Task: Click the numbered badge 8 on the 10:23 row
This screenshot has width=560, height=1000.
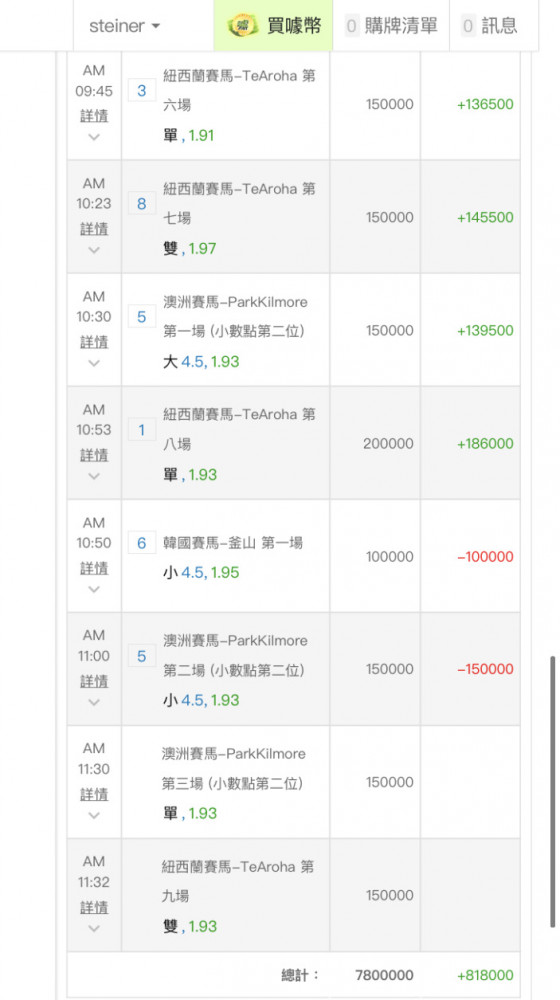Action: 142,203
